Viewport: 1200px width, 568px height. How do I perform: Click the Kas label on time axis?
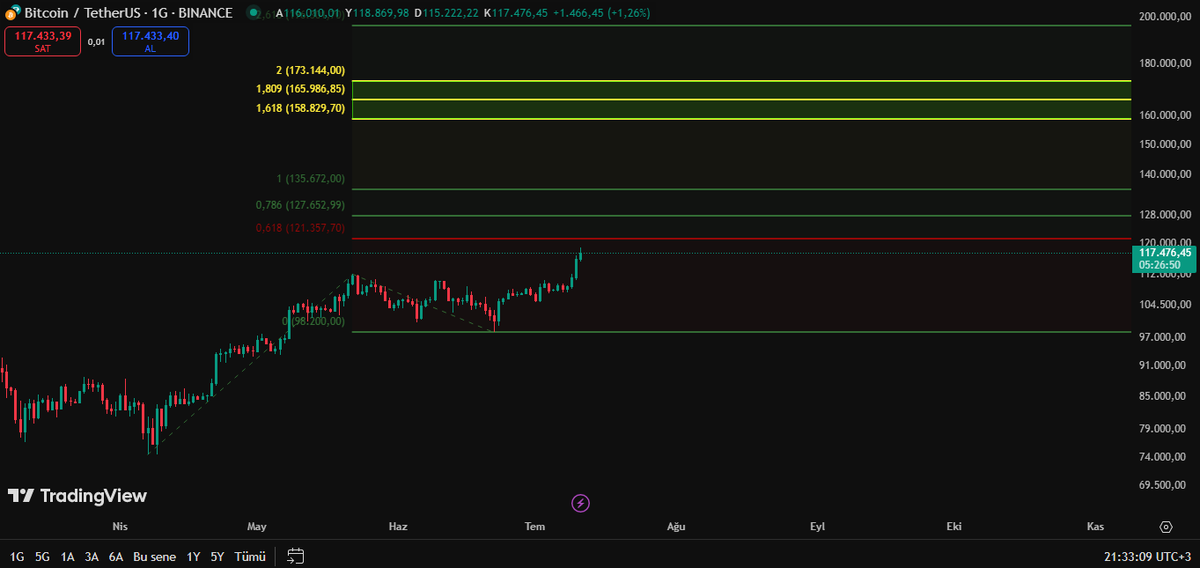[x=1095, y=526]
